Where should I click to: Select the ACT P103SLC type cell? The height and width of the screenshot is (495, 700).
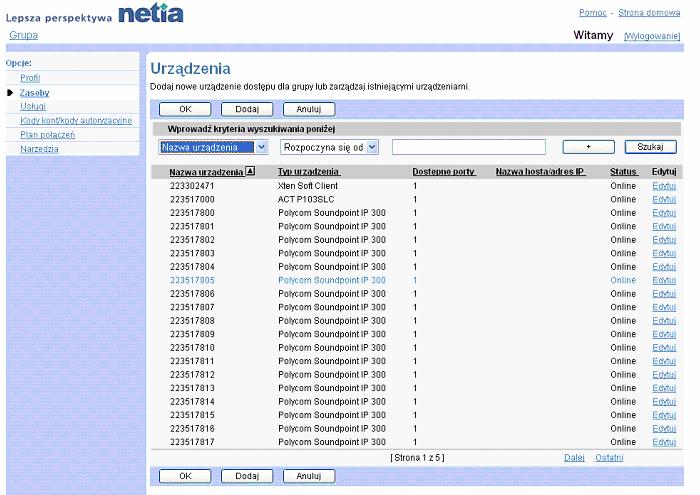306,200
